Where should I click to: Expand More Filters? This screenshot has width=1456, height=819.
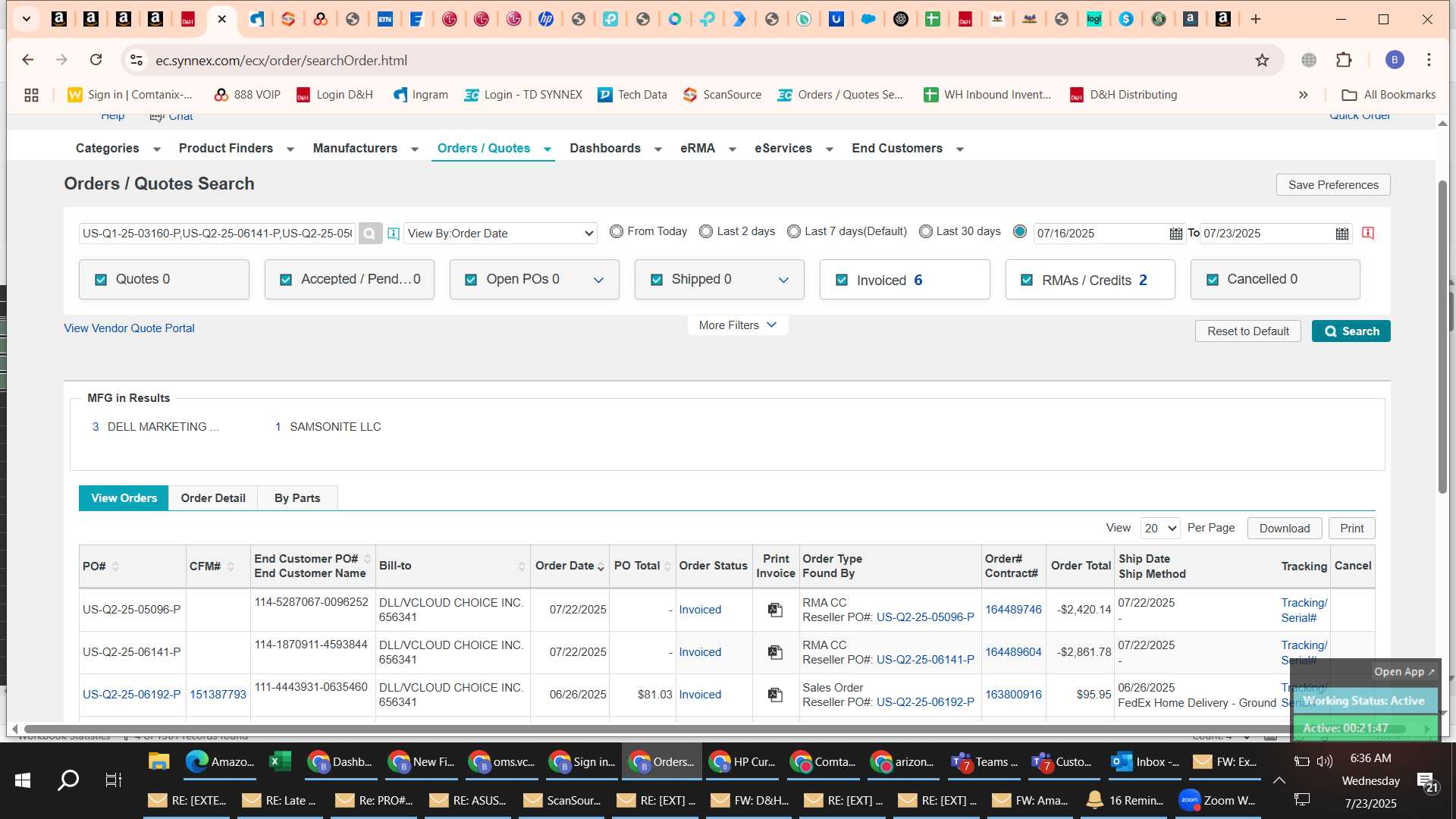[738, 325]
